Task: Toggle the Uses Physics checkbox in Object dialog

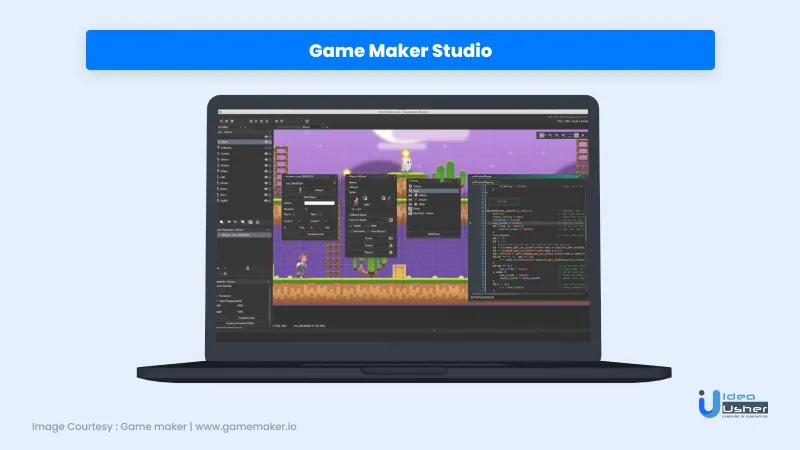Action: [x=368, y=232]
